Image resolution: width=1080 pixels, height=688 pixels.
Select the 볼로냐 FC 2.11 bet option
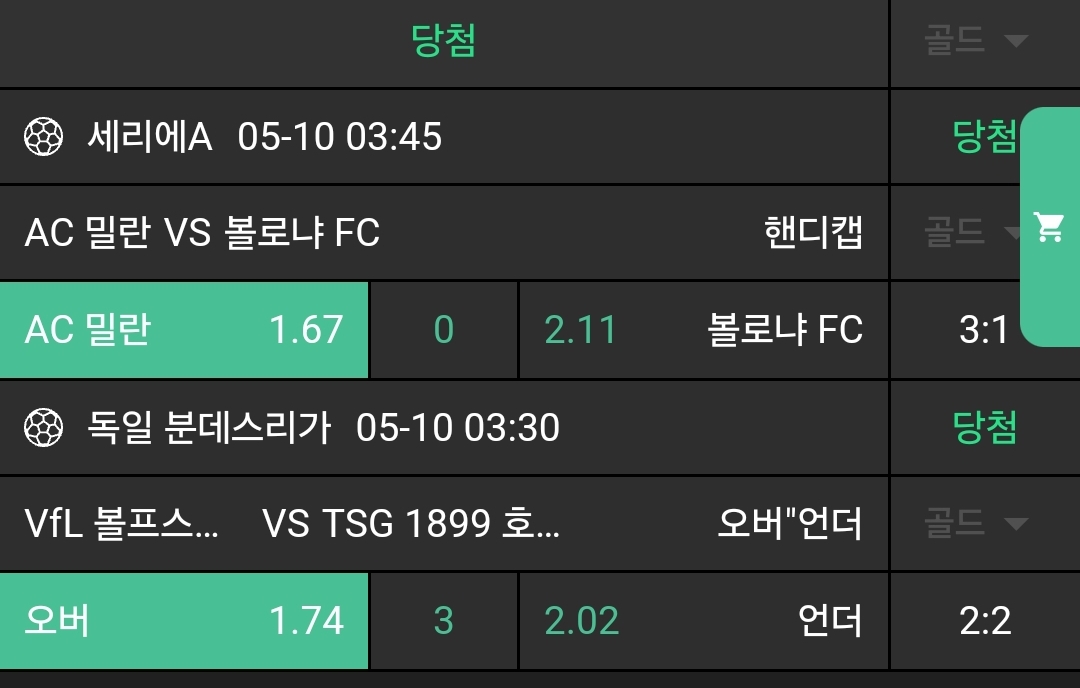(x=703, y=329)
